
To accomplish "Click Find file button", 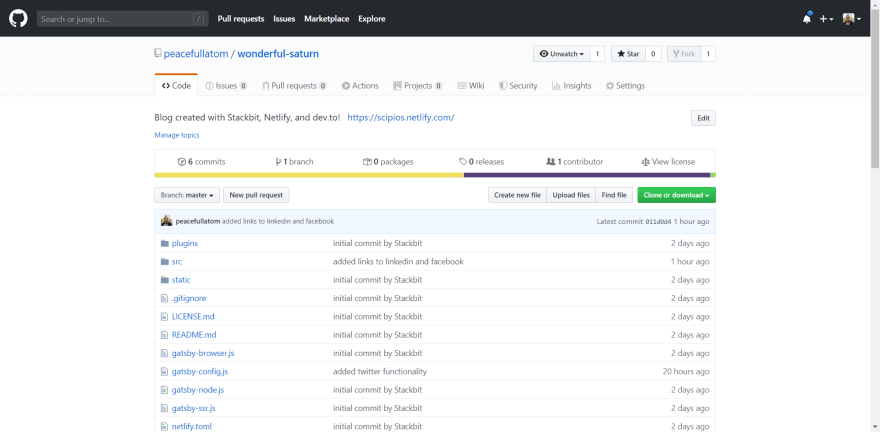I will (614, 195).
